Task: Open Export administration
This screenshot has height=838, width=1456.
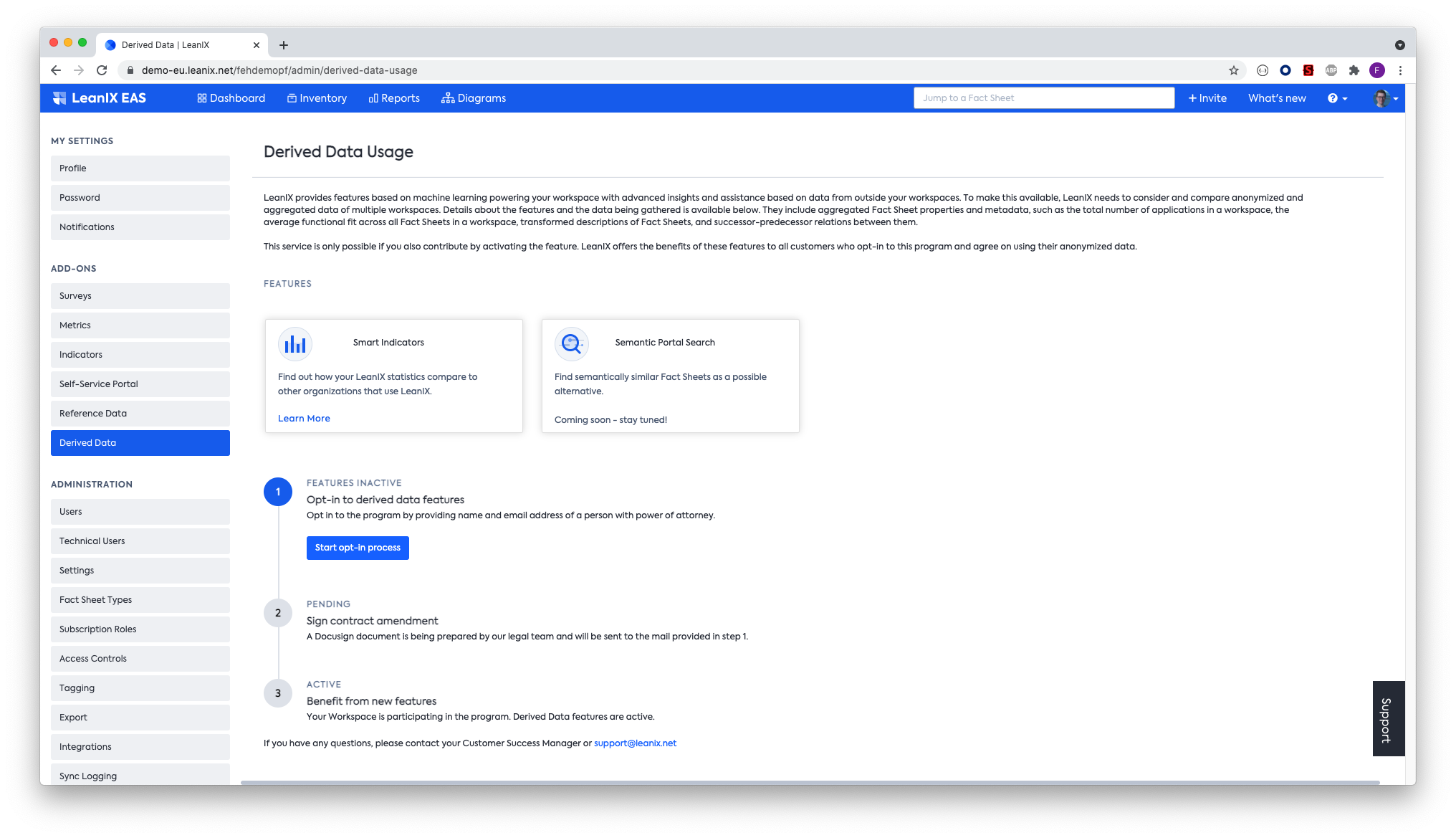Action: (140, 718)
